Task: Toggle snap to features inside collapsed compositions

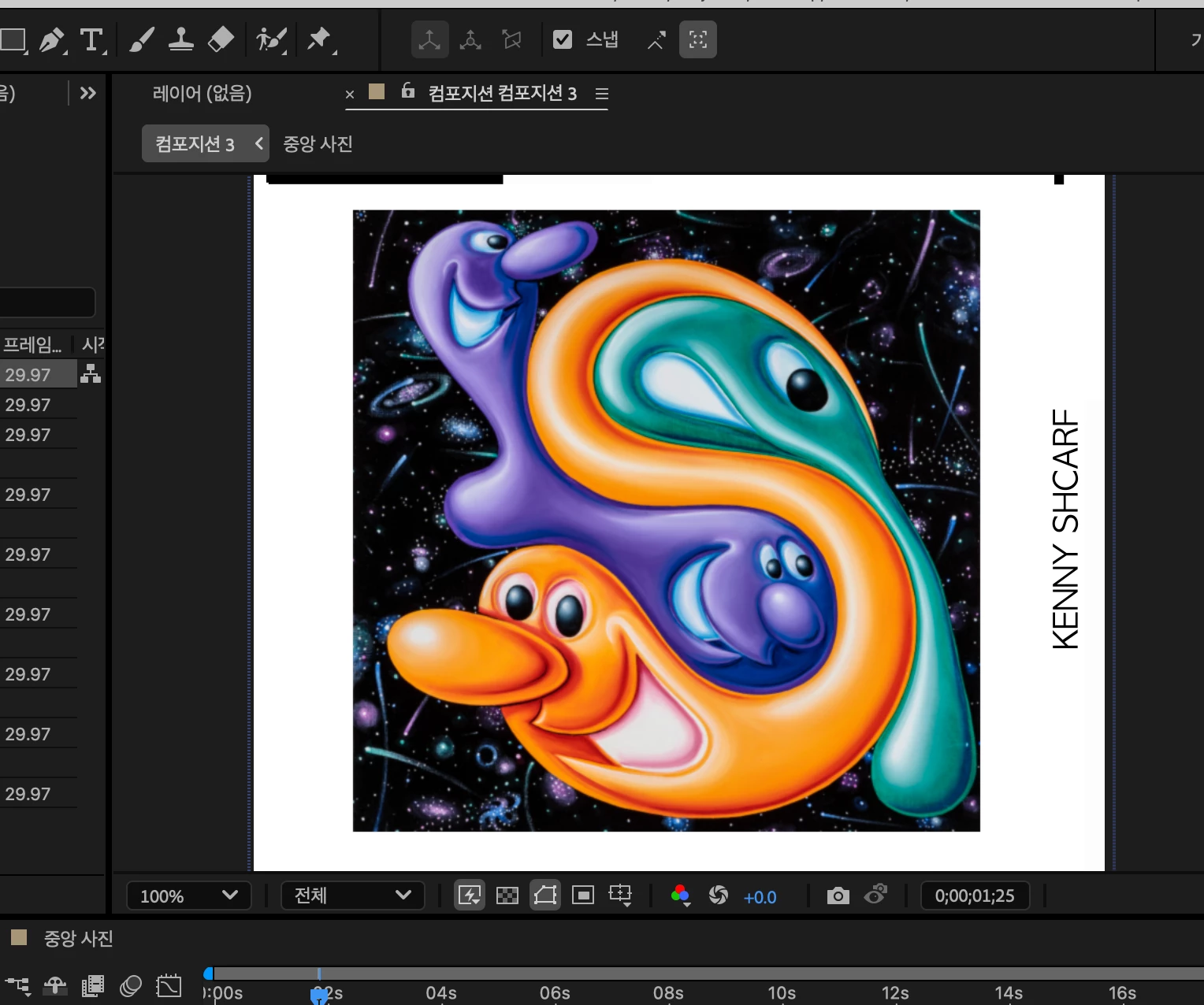Action: (698, 39)
